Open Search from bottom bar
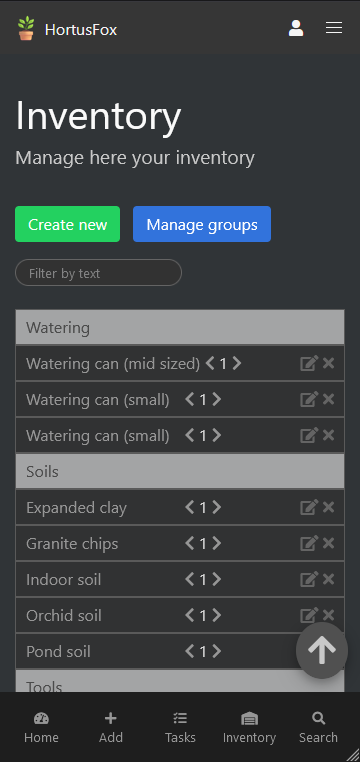Image resolution: width=360 pixels, height=762 pixels. pyautogui.click(x=318, y=727)
